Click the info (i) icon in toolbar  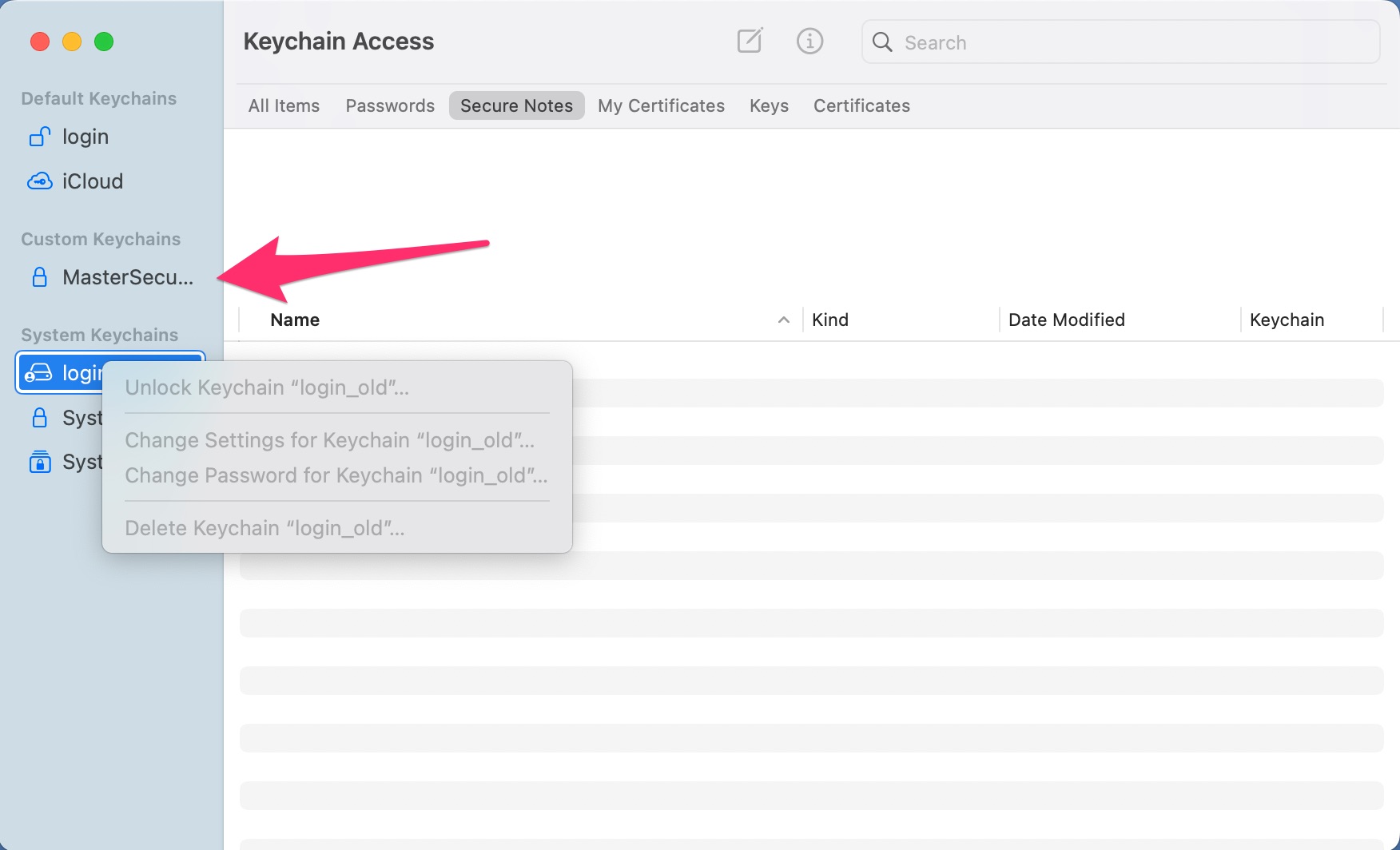(x=809, y=41)
